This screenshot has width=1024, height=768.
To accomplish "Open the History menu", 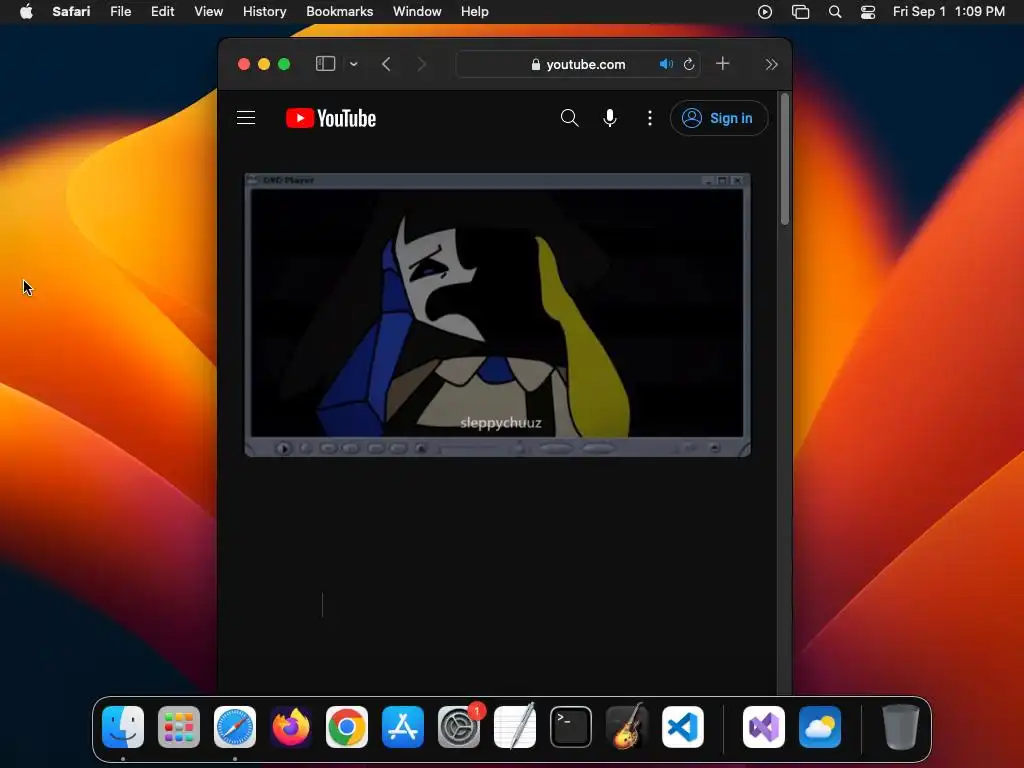I will point(264,11).
